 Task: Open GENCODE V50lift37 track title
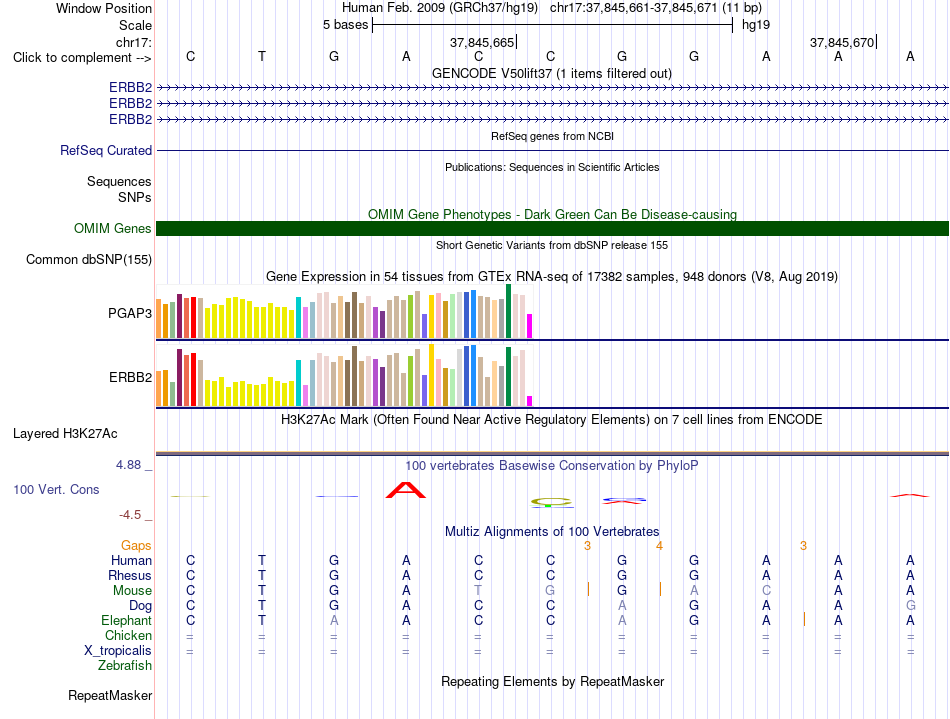tap(552, 73)
